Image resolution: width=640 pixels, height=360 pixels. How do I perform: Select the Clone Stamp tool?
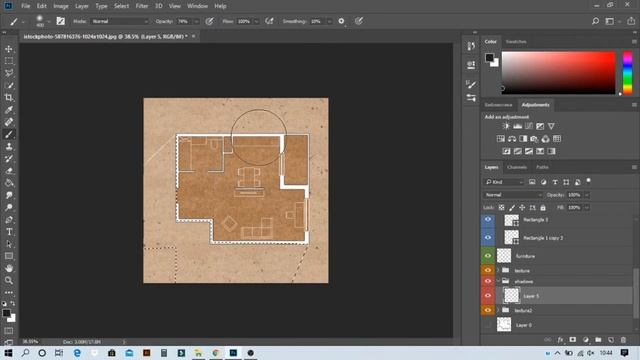9,147
